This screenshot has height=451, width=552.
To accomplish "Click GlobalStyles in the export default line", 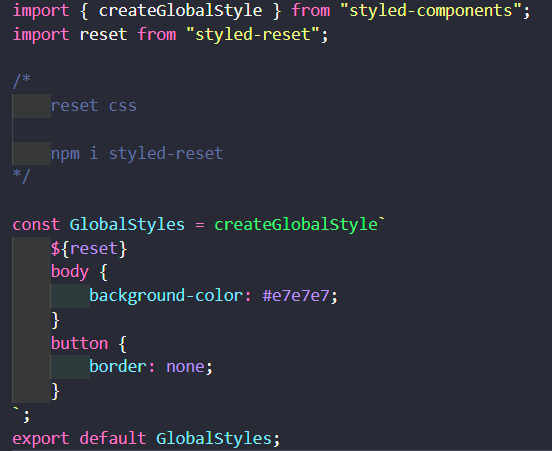I will pyautogui.click(x=214, y=439).
